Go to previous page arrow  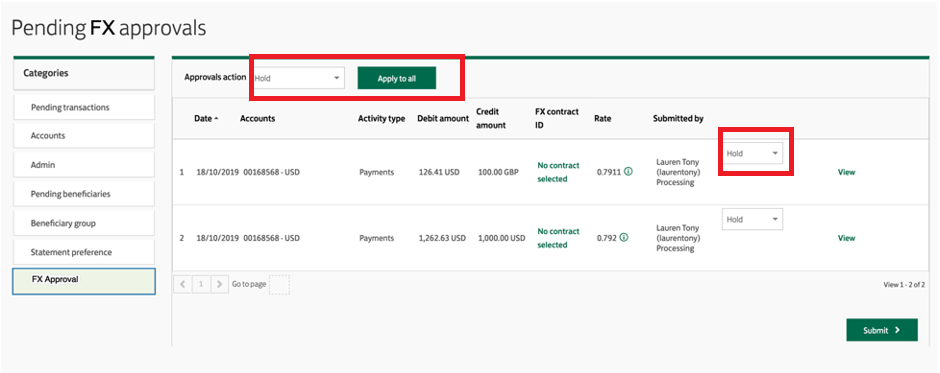(x=182, y=284)
